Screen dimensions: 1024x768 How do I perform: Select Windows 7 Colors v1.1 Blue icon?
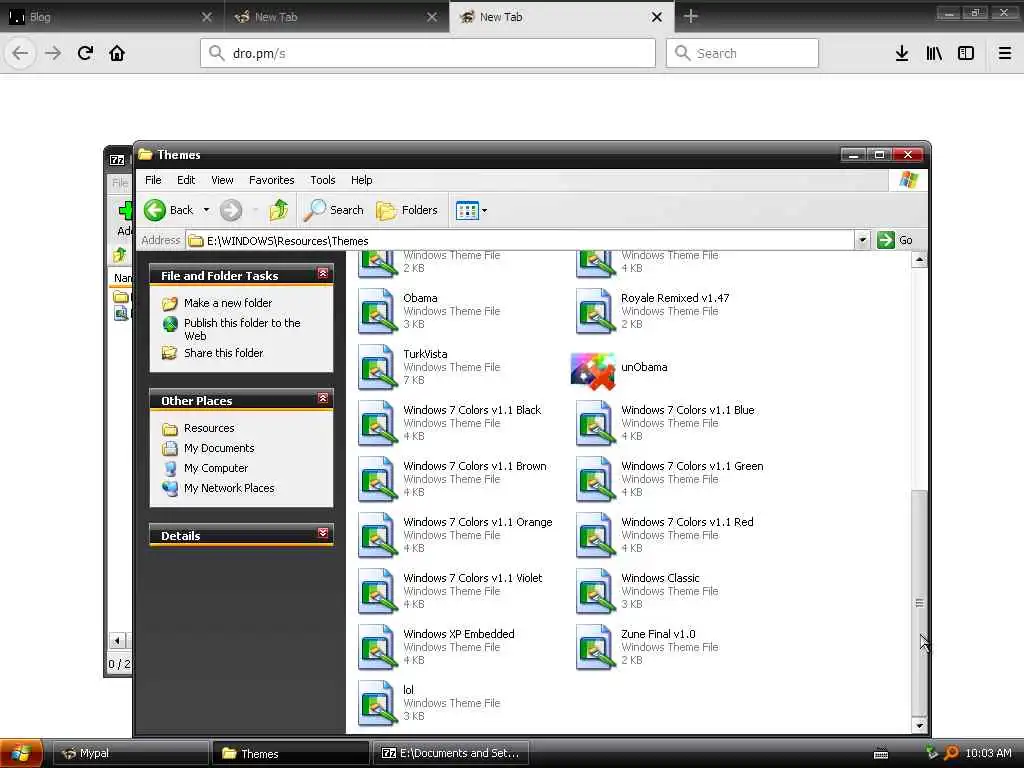pyautogui.click(x=596, y=423)
